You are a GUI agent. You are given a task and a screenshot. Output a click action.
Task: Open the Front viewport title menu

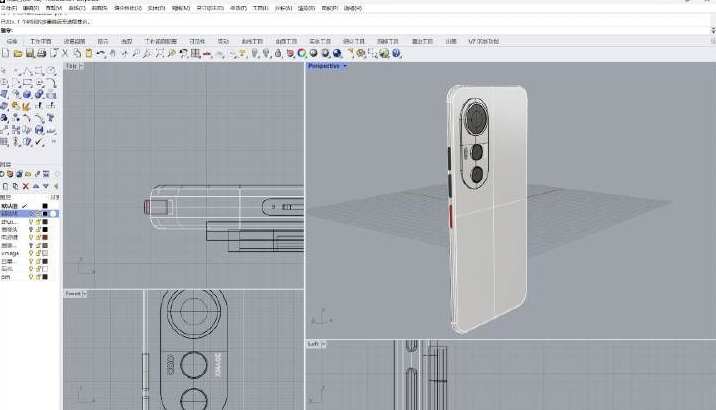(74, 294)
